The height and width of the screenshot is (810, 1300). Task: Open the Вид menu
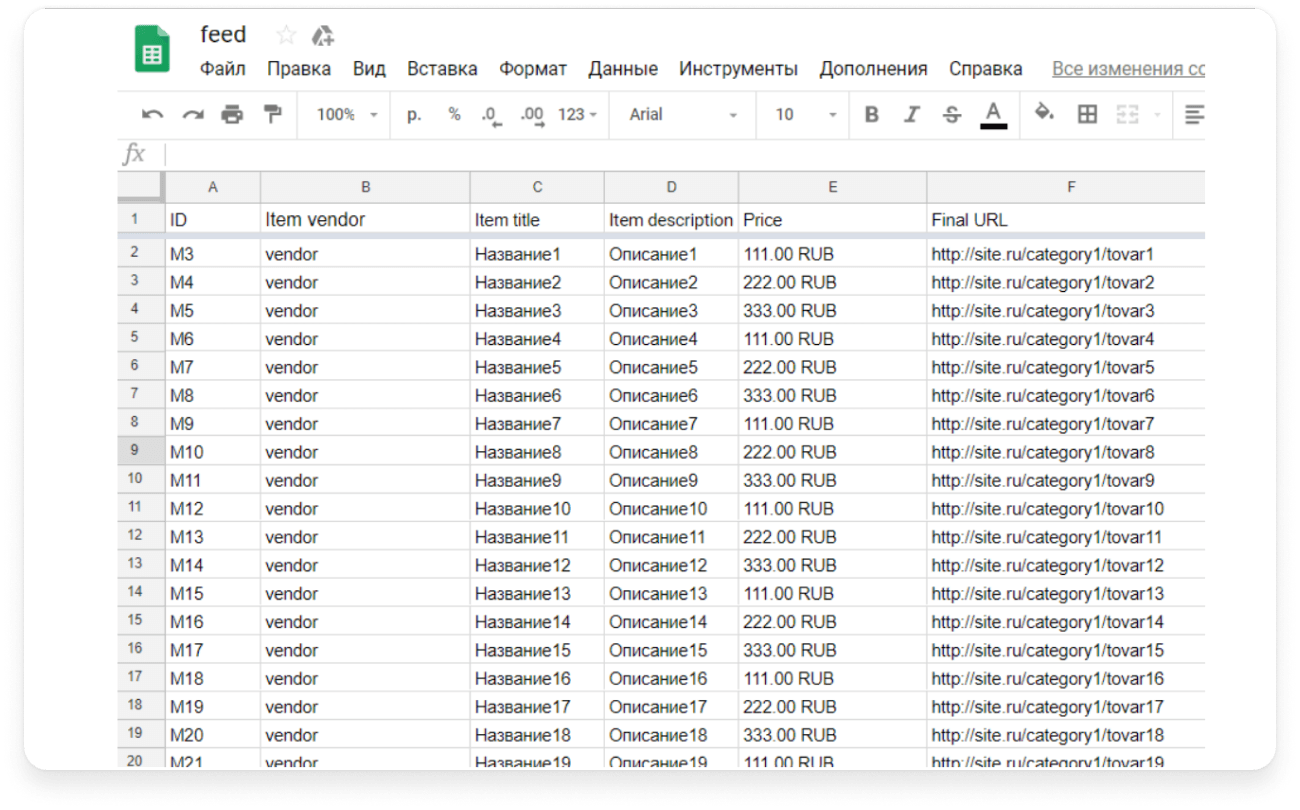click(x=369, y=69)
